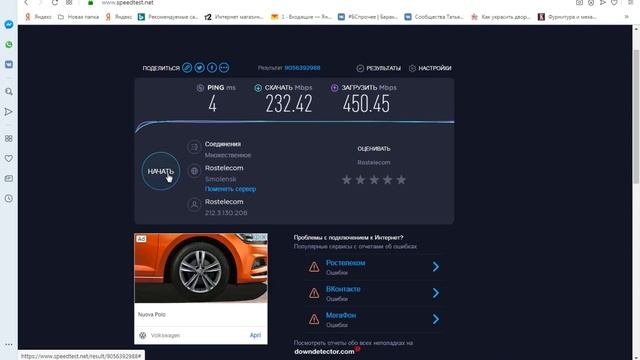Open history clock in sidebar
640x360 pixels.
9,199
